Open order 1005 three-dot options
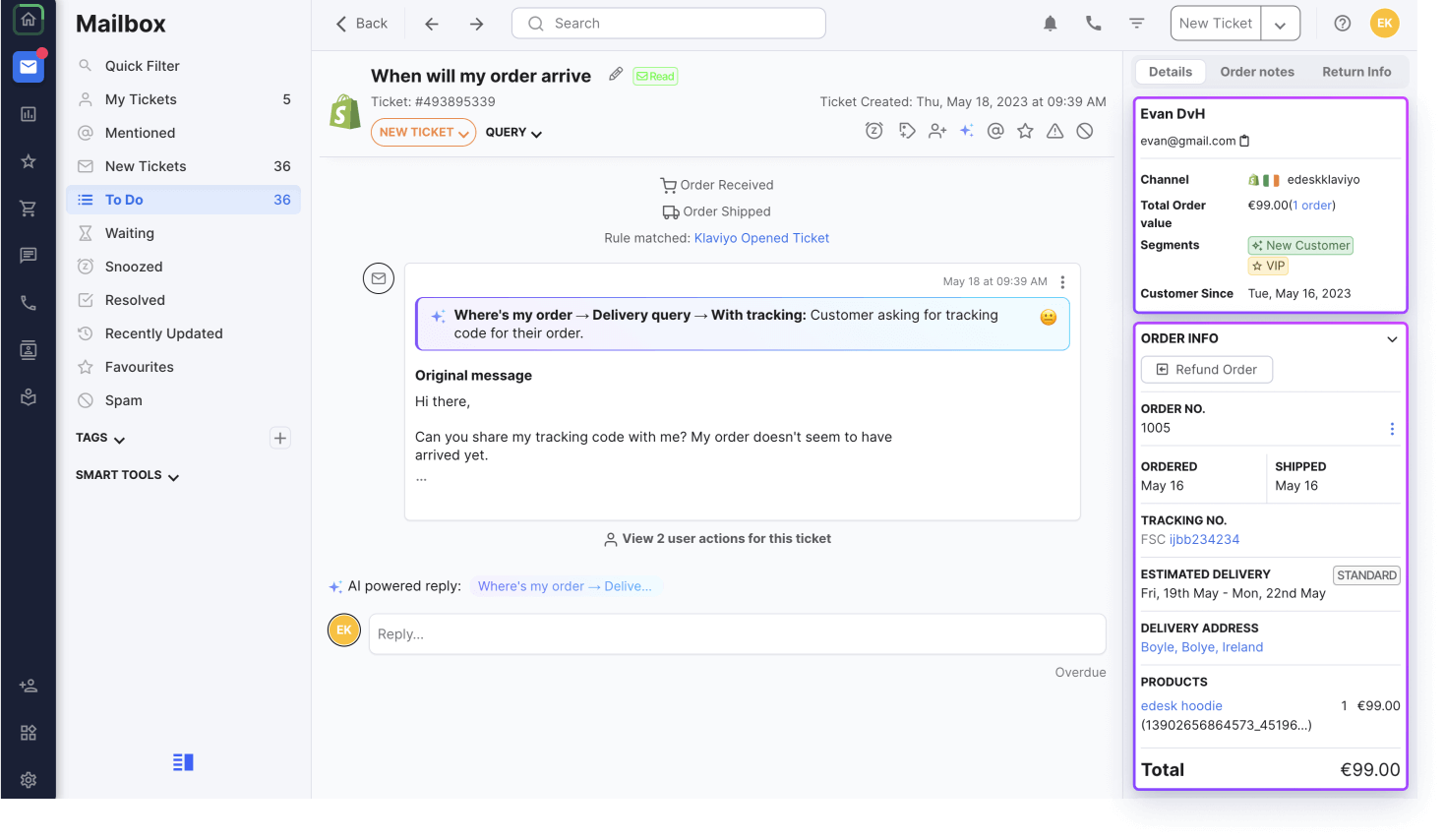This screenshot has height=840, width=1445. [x=1392, y=429]
